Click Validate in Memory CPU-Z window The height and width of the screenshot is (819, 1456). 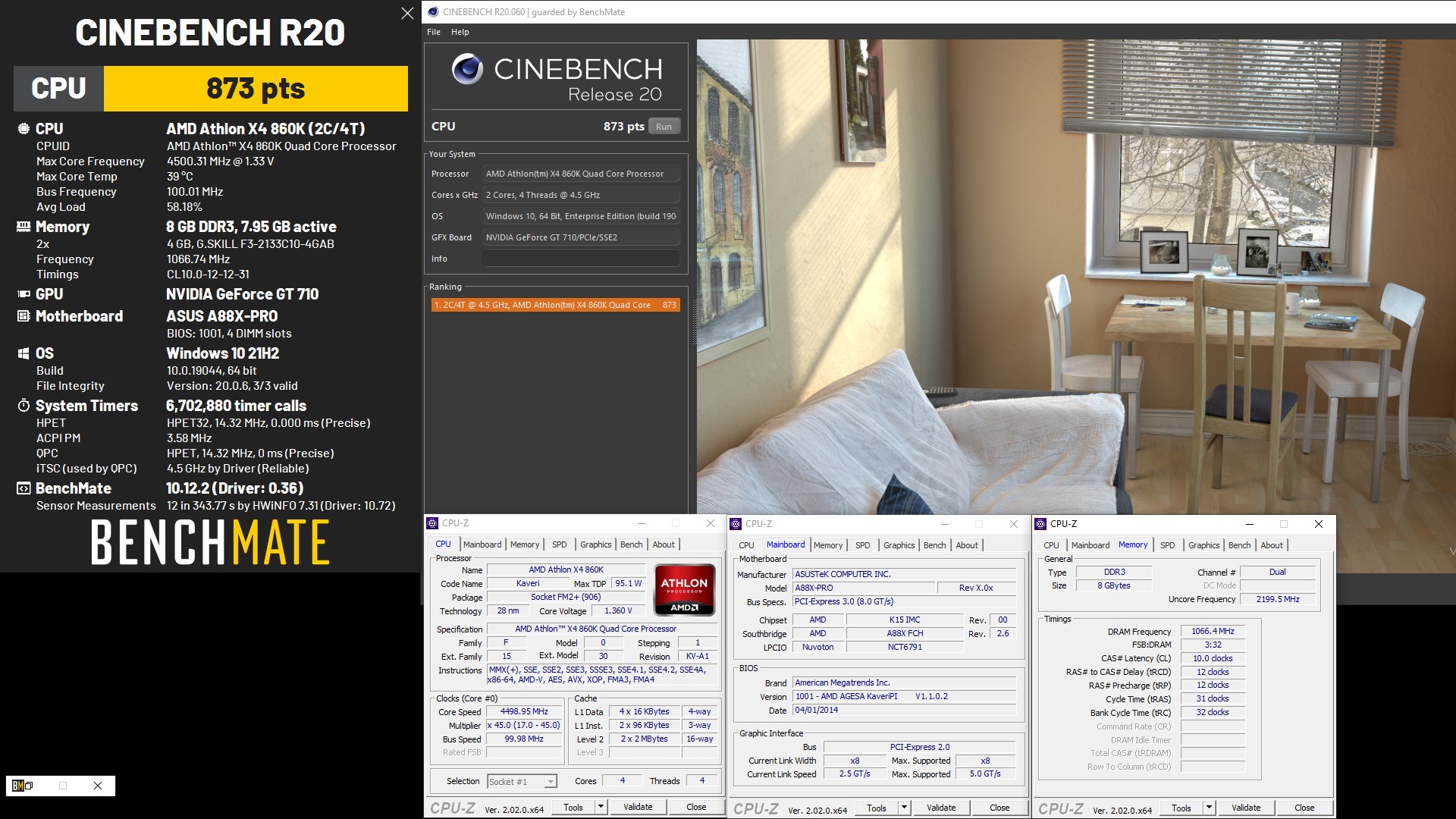point(1246,808)
